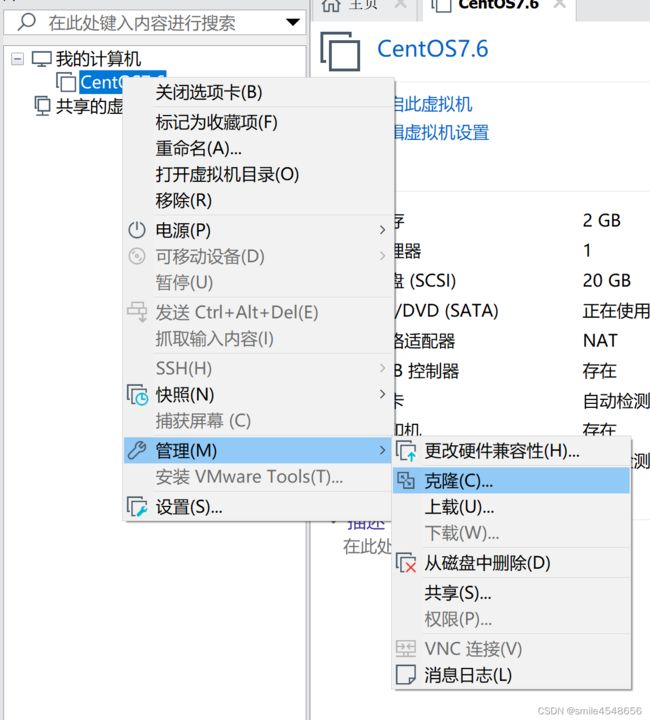650x720 pixels.
Task: Click the snapshot clock icon beside 快照(N)
Action: click(137, 395)
